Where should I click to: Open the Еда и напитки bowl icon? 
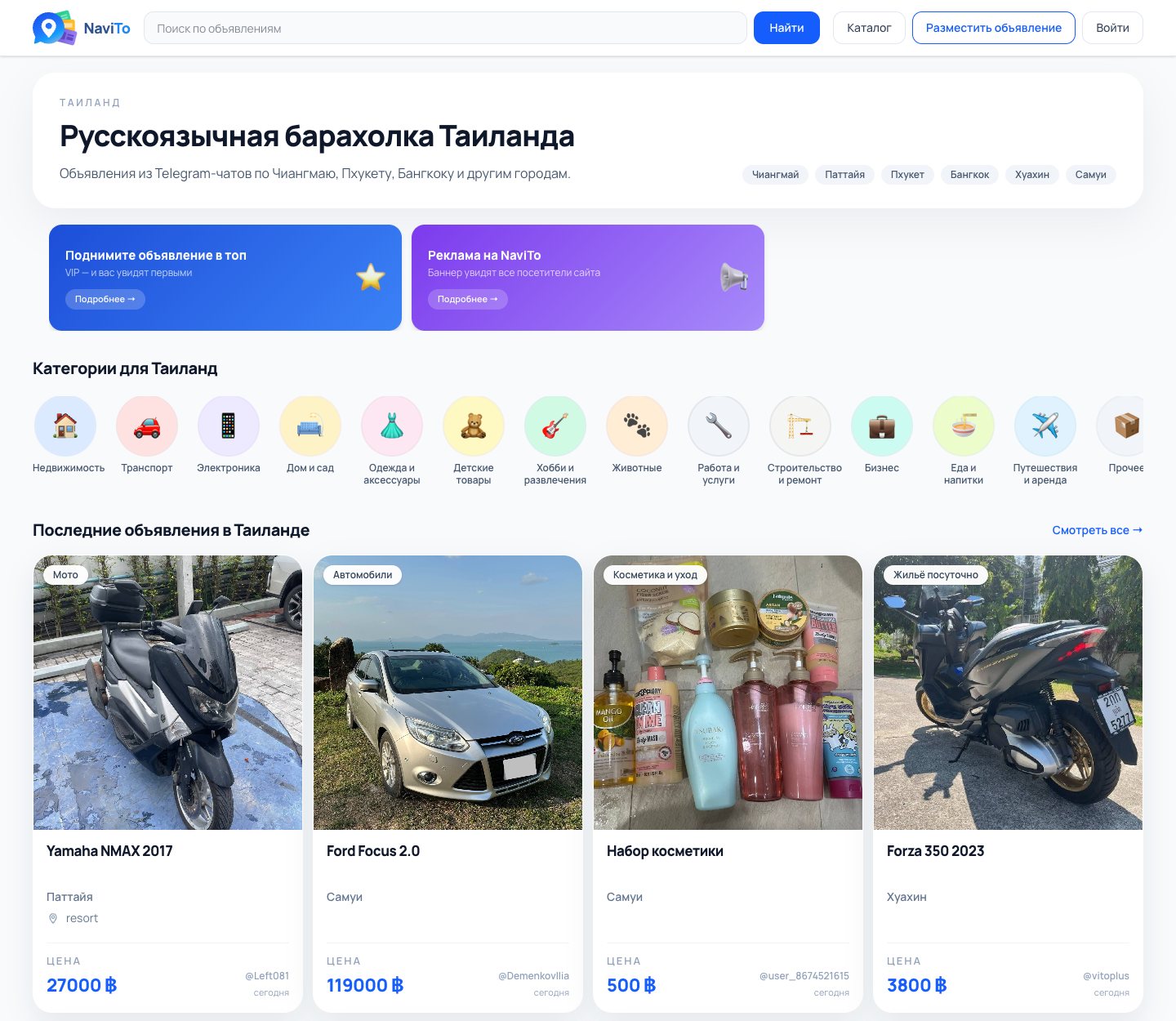click(964, 426)
